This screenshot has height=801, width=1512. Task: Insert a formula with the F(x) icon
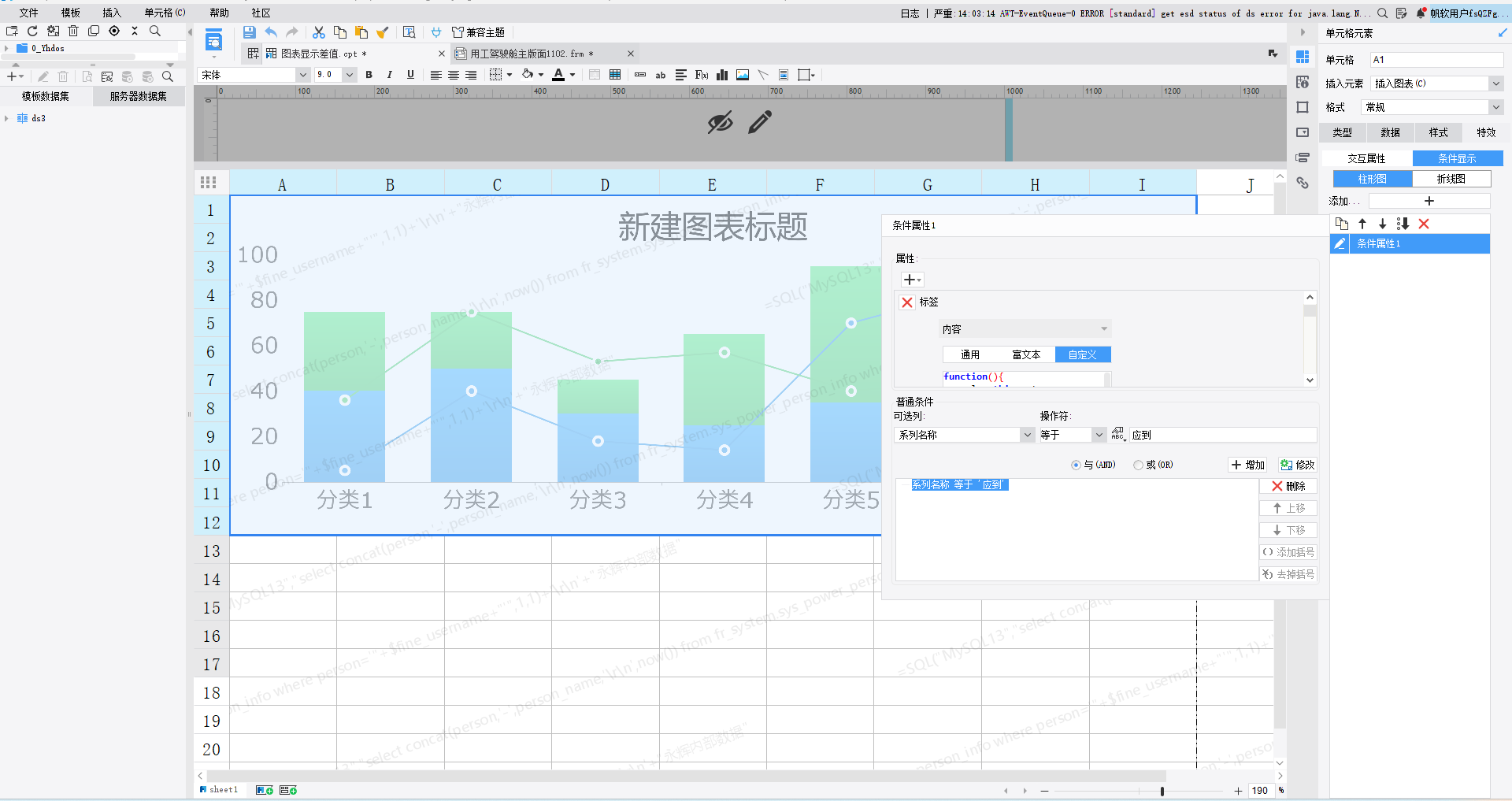pos(702,75)
